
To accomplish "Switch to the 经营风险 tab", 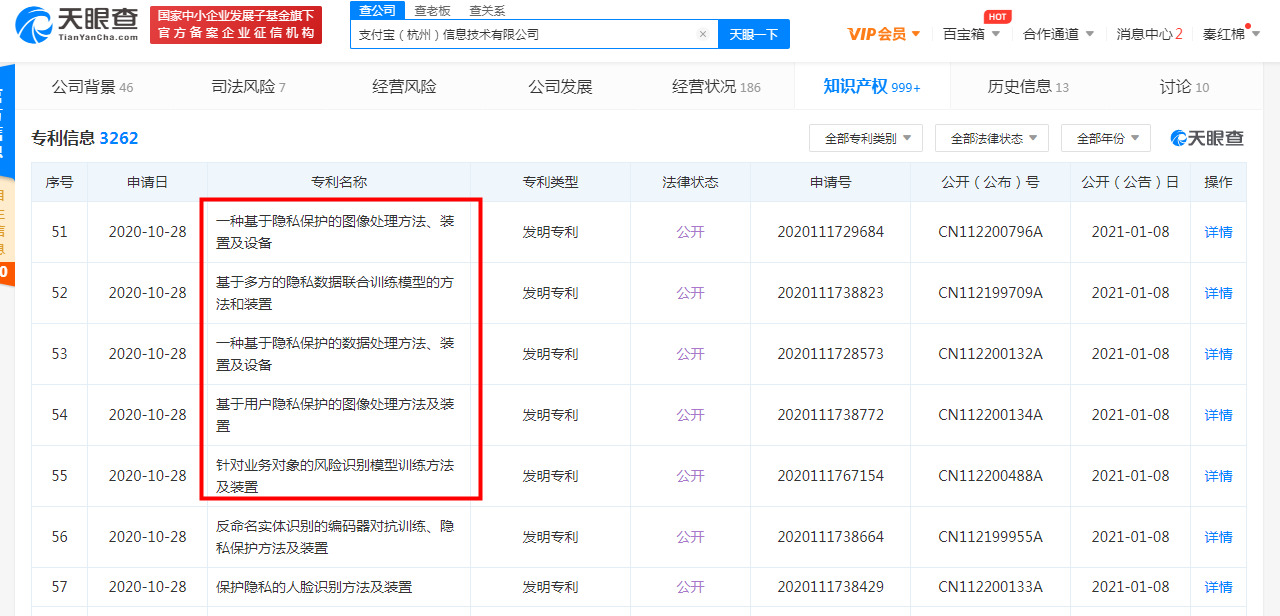I will click(404, 87).
